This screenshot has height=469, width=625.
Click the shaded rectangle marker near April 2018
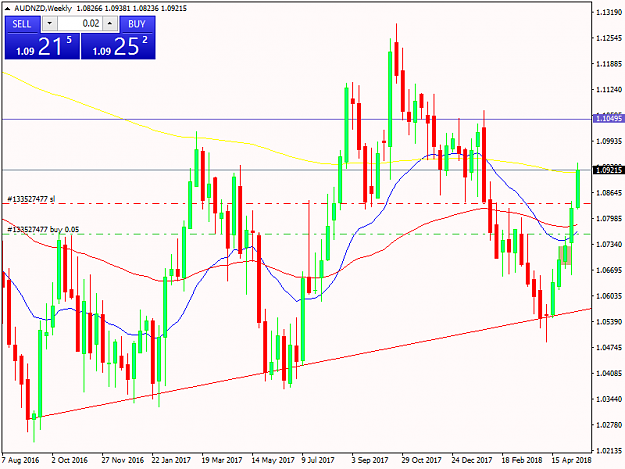click(x=565, y=255)
